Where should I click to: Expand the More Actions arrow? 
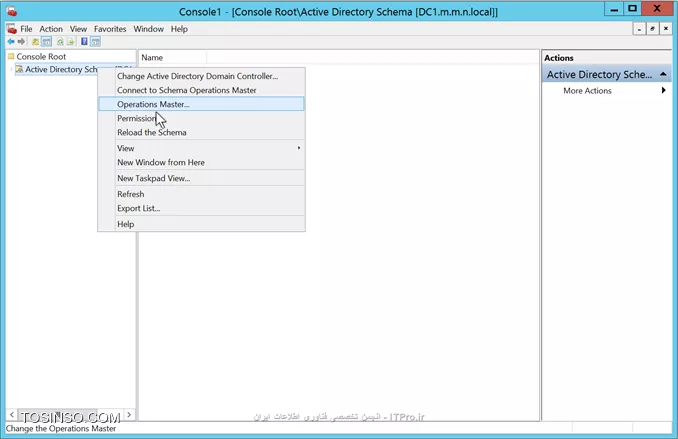663,90
